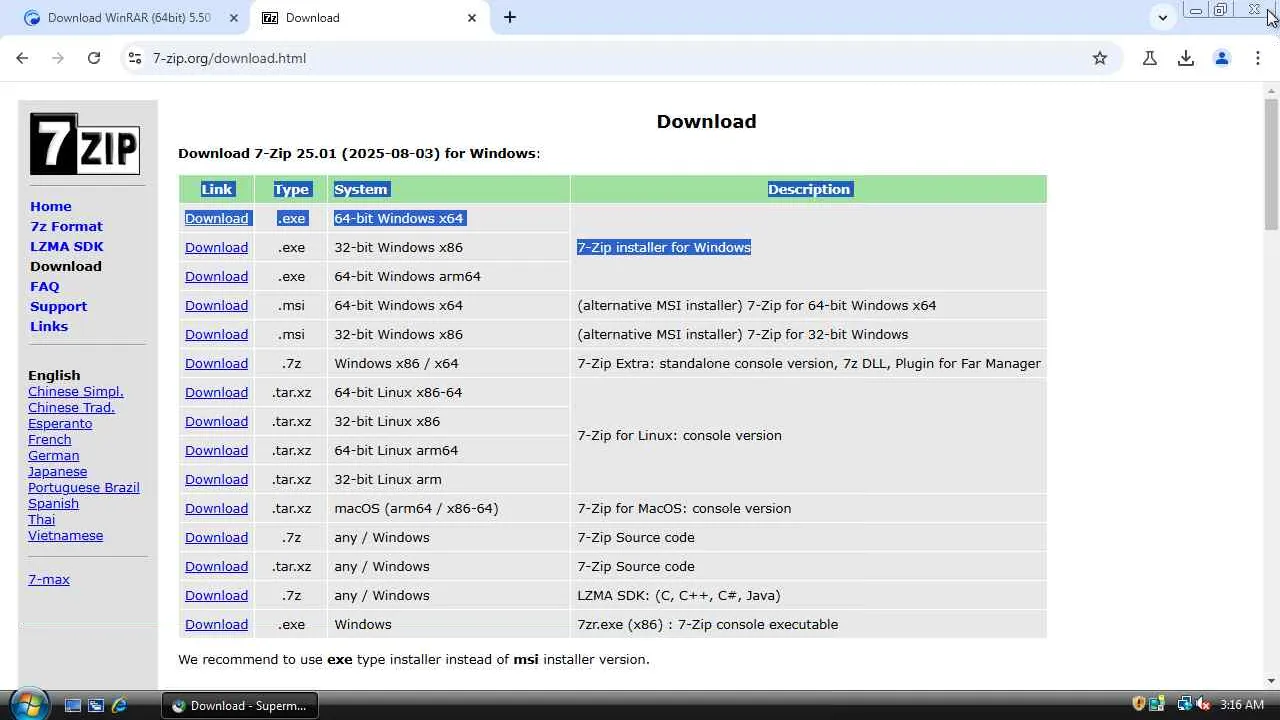Download the .msi for 32-bit Windows x86

pyautogui.click(x=216, y=334)
